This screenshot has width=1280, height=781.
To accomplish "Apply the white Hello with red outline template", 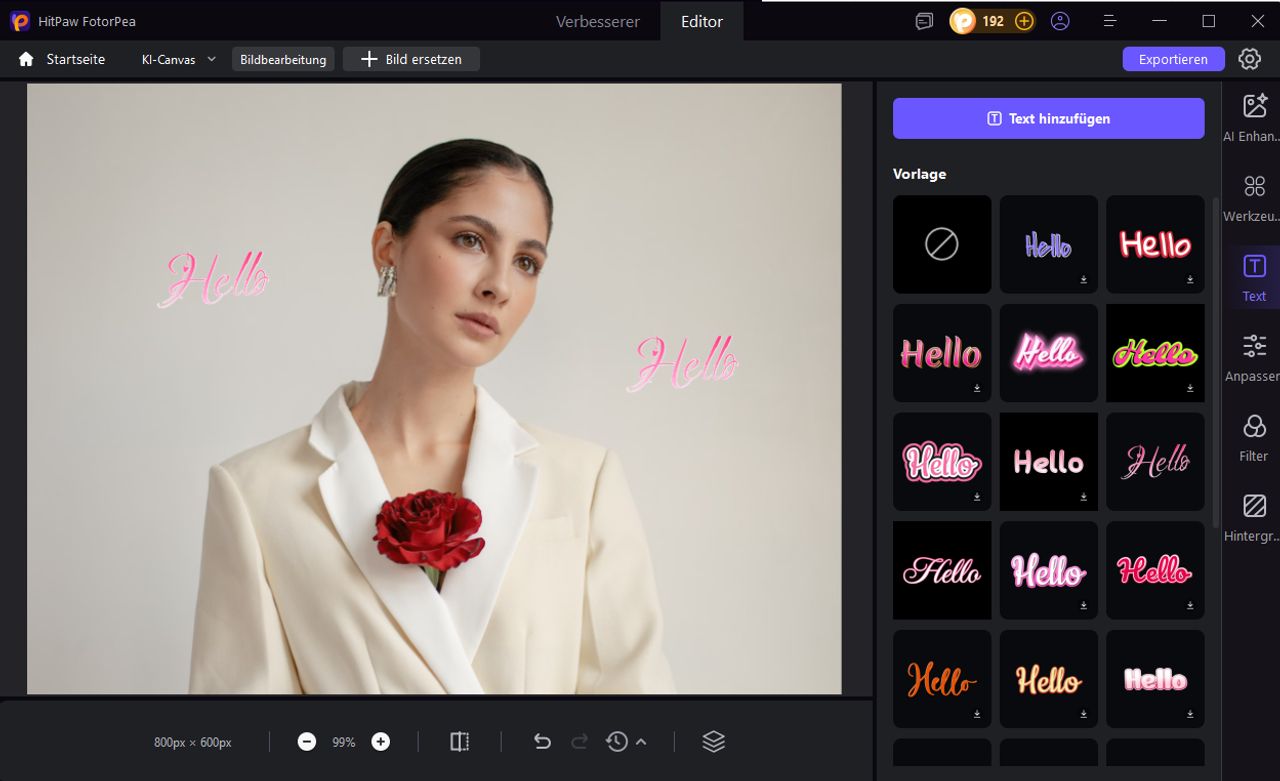I will pyautogui.click(x=1155, y=244).
